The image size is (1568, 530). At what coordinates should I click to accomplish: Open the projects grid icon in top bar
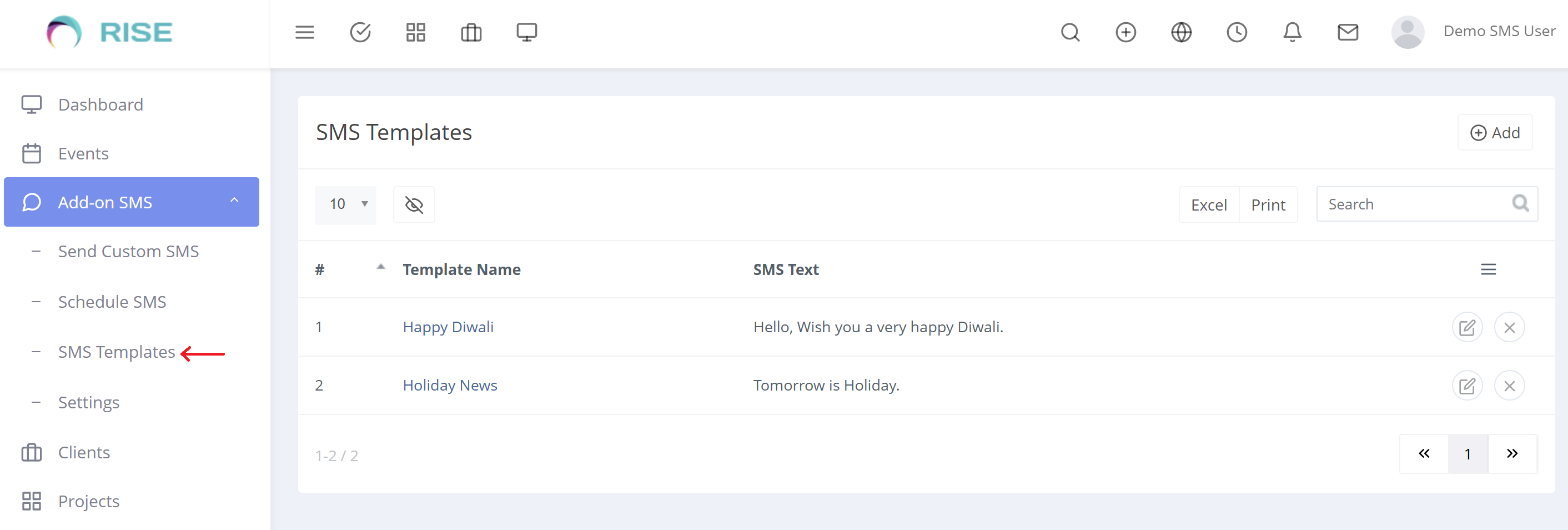coord(416,32)
